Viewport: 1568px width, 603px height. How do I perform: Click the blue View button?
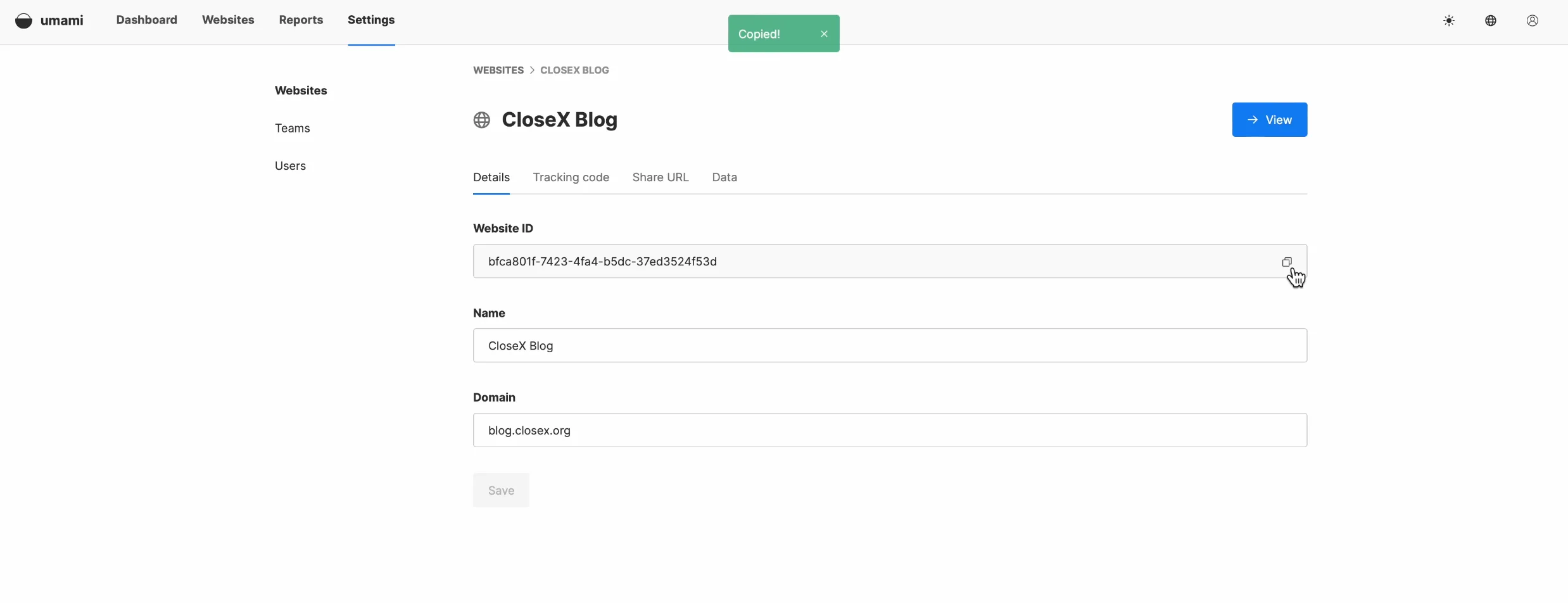coord(1270,120)
